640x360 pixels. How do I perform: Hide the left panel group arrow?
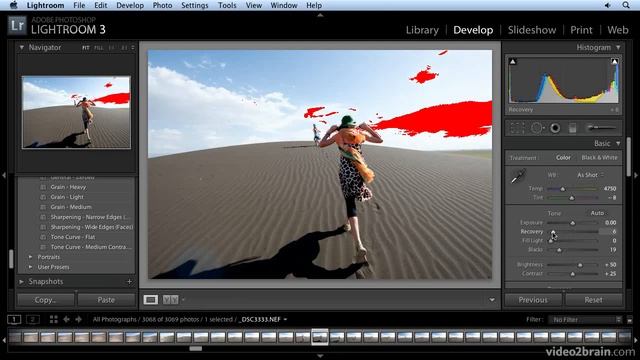4,176
